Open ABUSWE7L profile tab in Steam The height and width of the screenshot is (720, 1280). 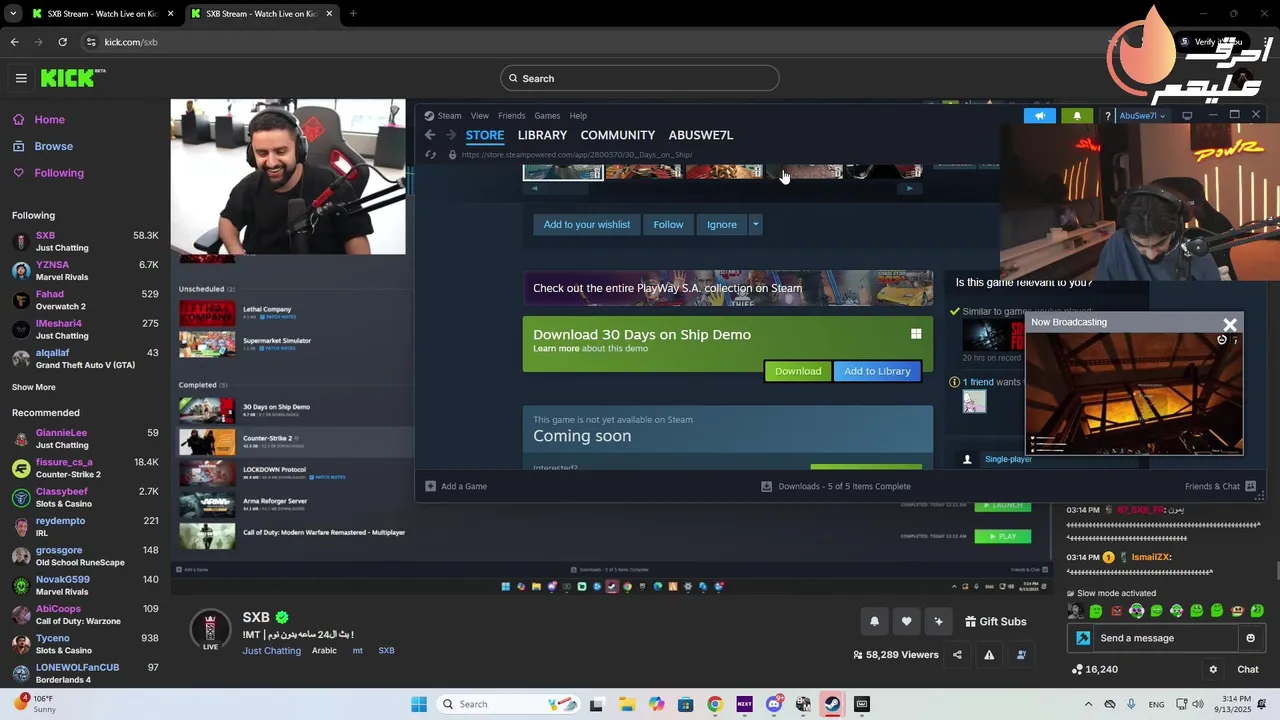tap(701, 135)
